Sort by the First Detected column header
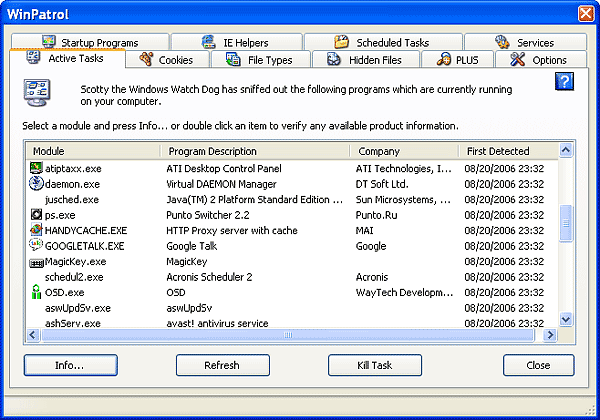This screenshot has width=600, height=420. click(x=508, y=151)
